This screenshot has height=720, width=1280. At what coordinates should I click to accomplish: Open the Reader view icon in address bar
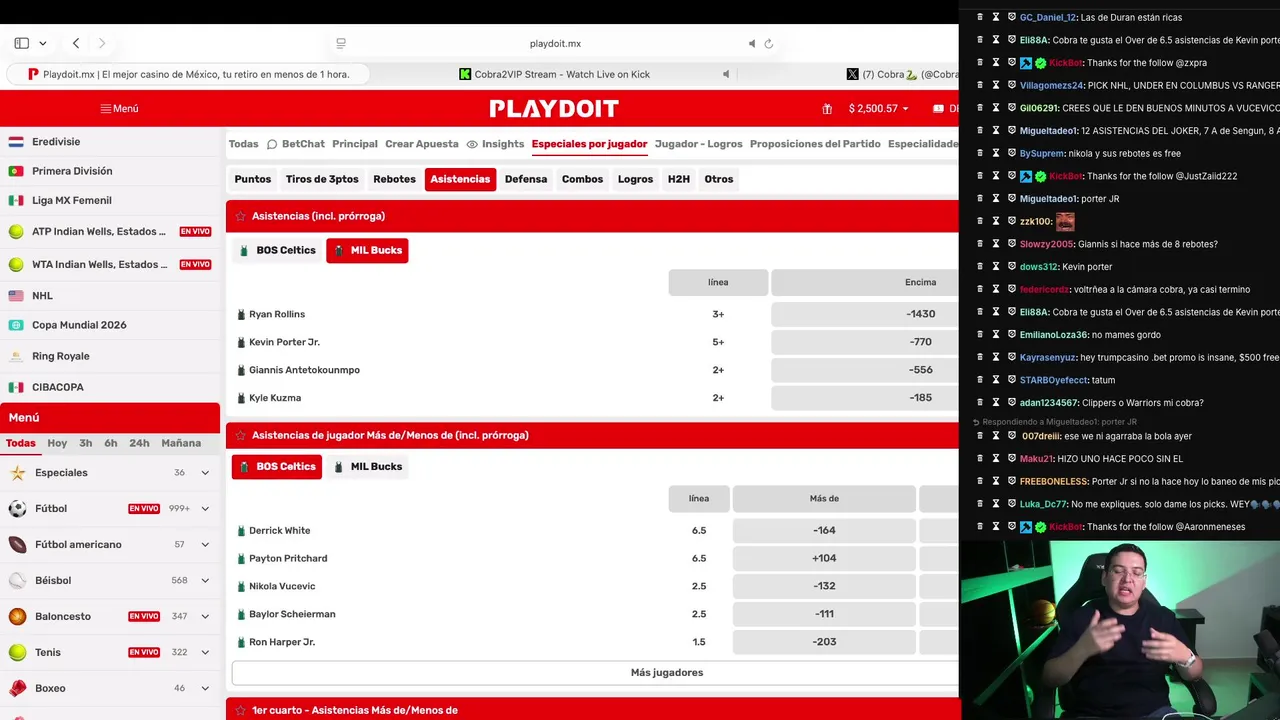point(341,44)
